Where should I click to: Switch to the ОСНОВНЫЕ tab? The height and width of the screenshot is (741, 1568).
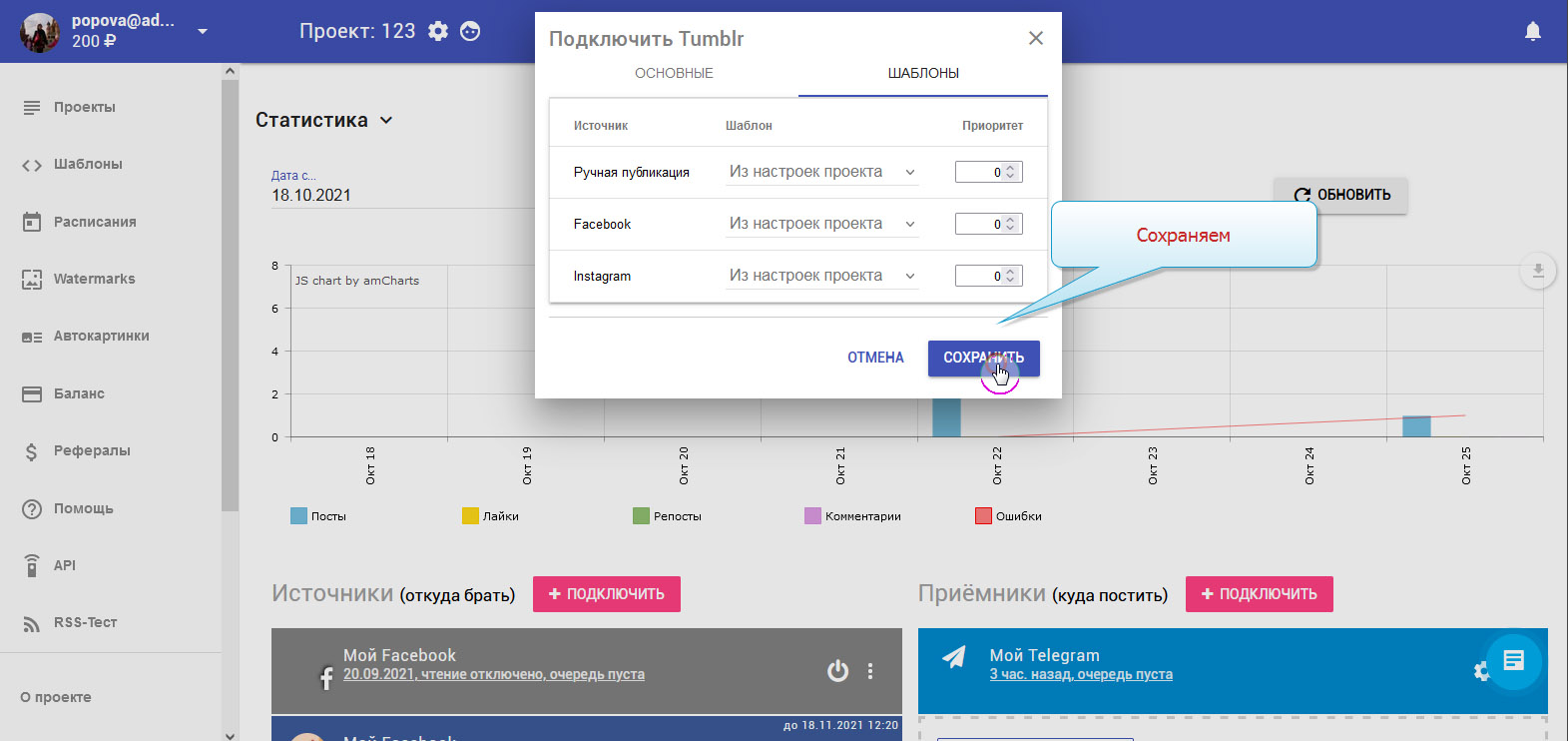674,73
